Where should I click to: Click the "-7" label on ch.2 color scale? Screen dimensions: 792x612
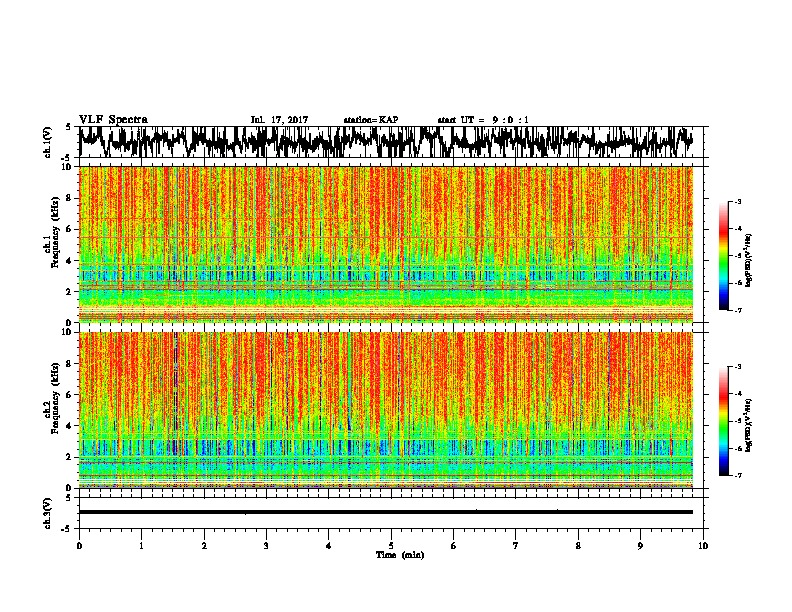737,476
